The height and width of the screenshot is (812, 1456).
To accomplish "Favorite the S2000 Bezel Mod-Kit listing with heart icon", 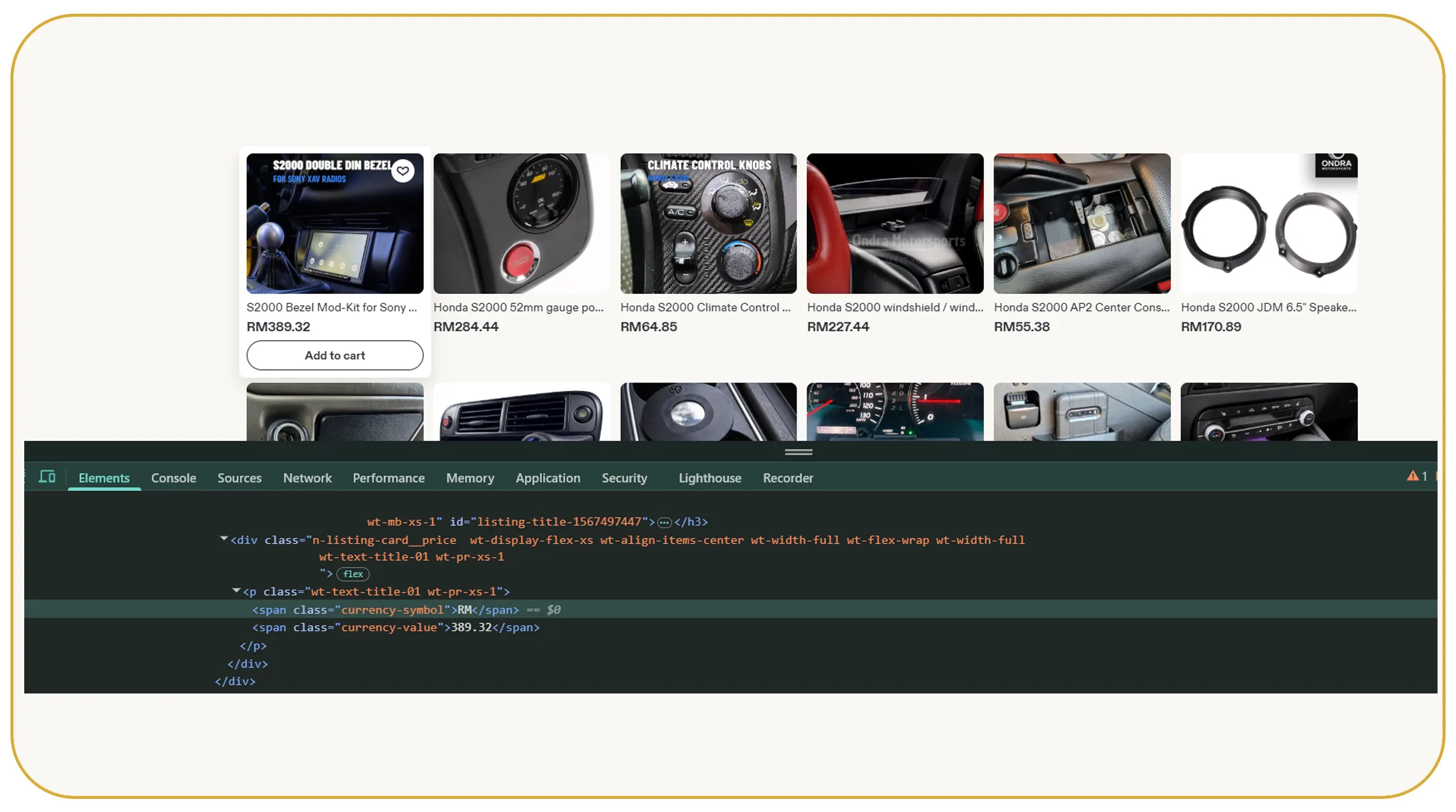I will click(x=403, y=171).
